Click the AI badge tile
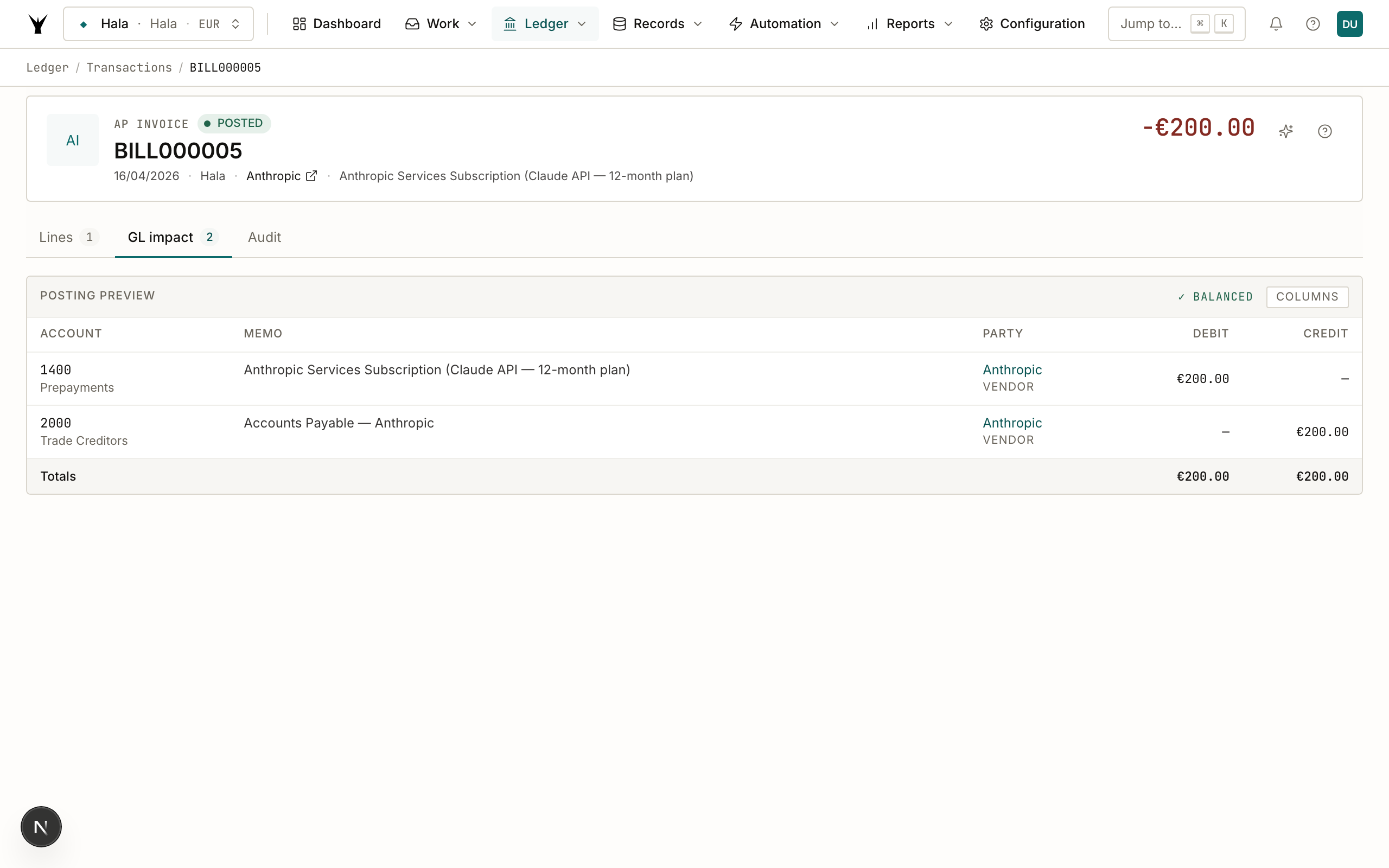Viewport: 1389px width, 868px height. (72, 140)
